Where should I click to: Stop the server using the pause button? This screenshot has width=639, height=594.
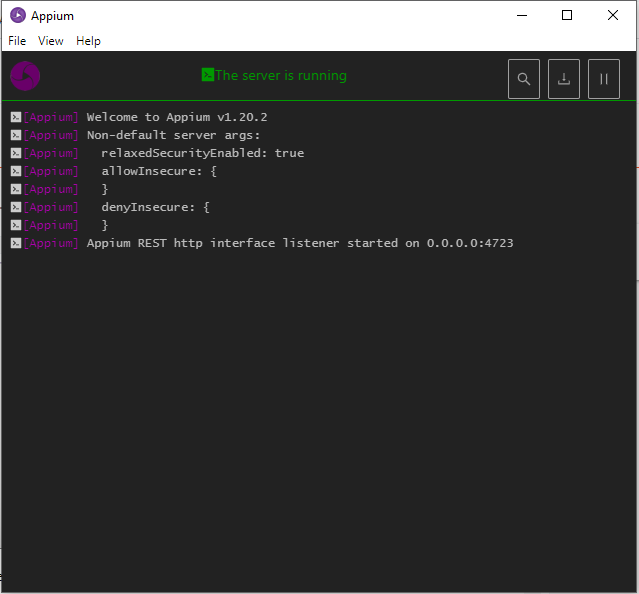604,79
